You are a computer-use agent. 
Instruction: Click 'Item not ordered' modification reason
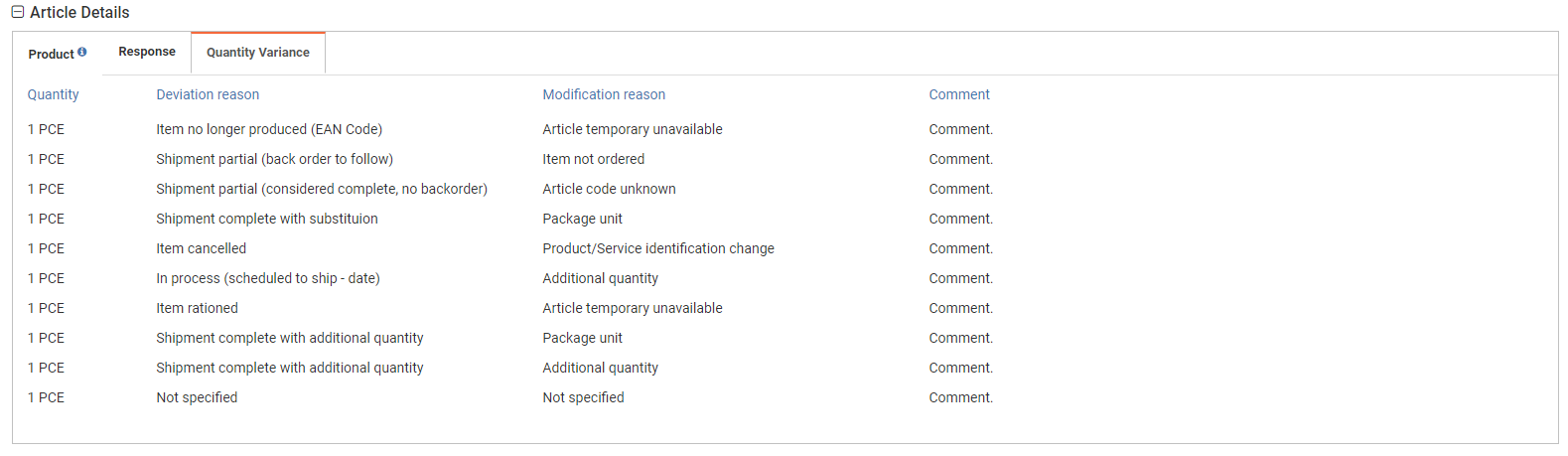coord(593,159)
